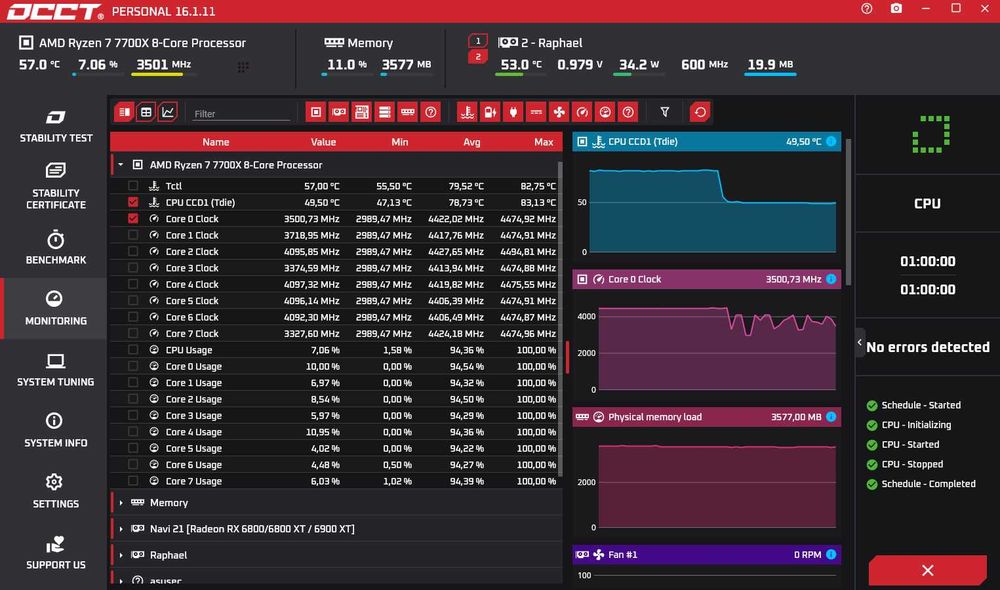1000x590 pixels.
Task: Switch to the graph-only view icon
Action: pyautogui.click(x=168, y=112)
